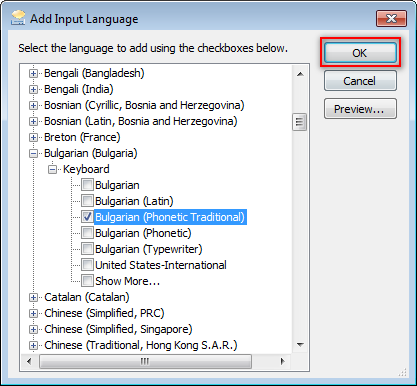The height and width of the screenshot is (386, 417).
Task: Expand the Bengali (Bangladesh) tree node
Action: click(x=33, y=73)
